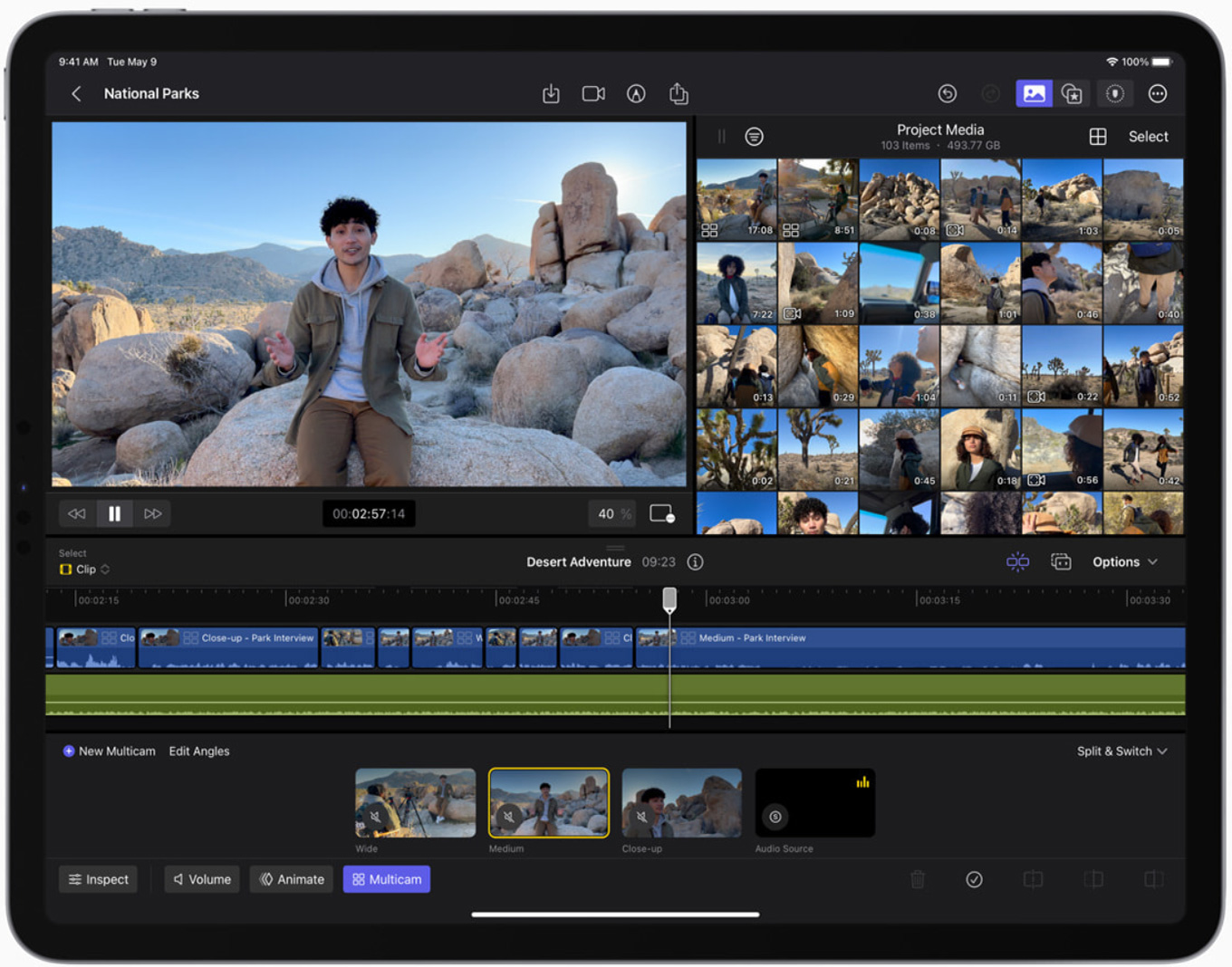The width and height of the screenshot is (1232, 967).
Task: Toggle the photo media browser button
Action: [1034, 94]
